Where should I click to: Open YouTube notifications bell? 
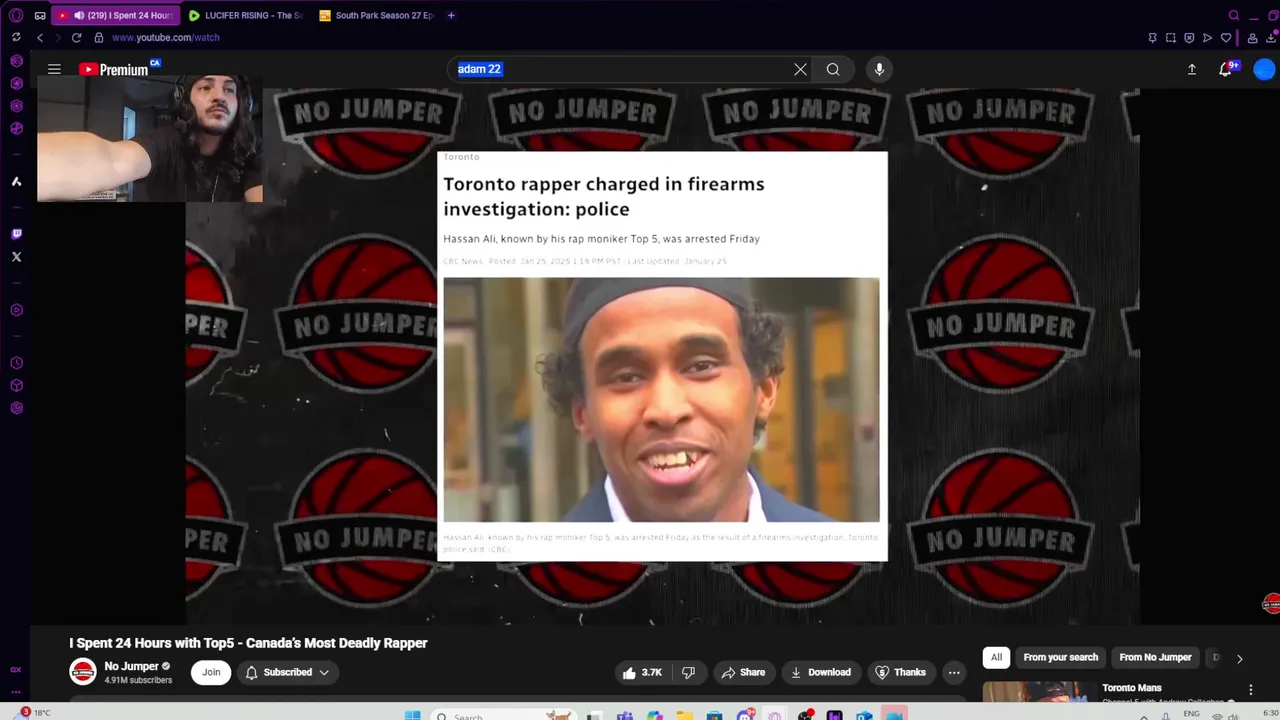(x=1226, y=69)
